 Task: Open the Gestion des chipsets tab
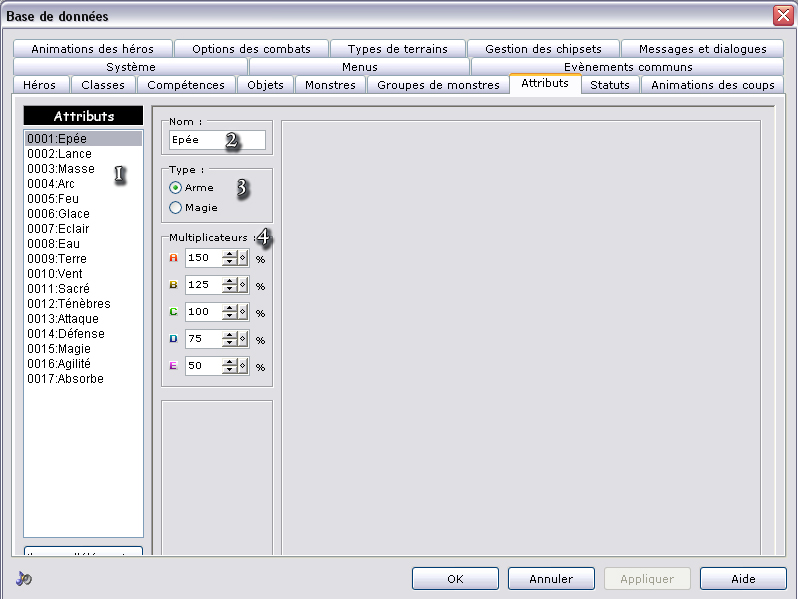pos(545,49)
